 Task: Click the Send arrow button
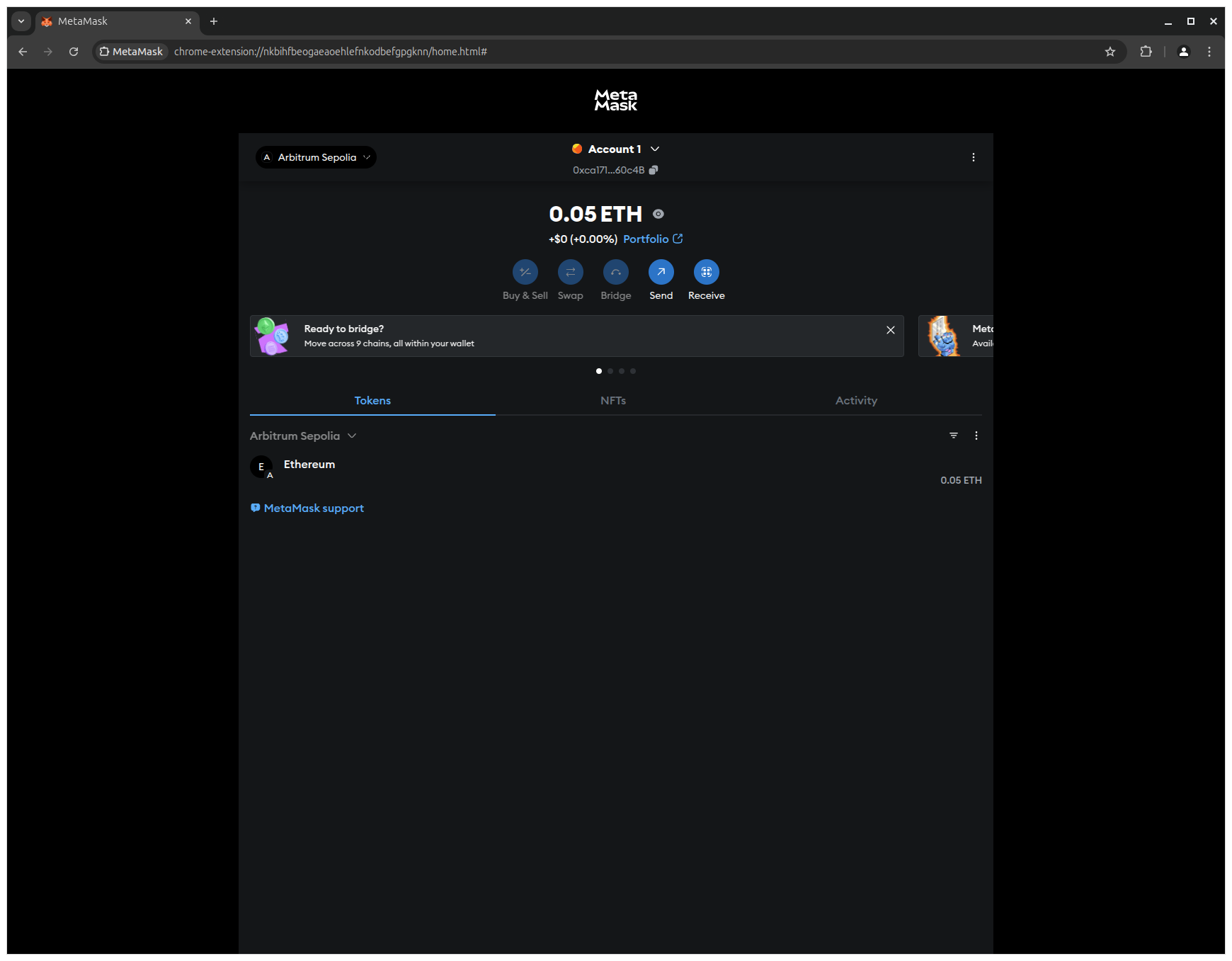point(661,272)
